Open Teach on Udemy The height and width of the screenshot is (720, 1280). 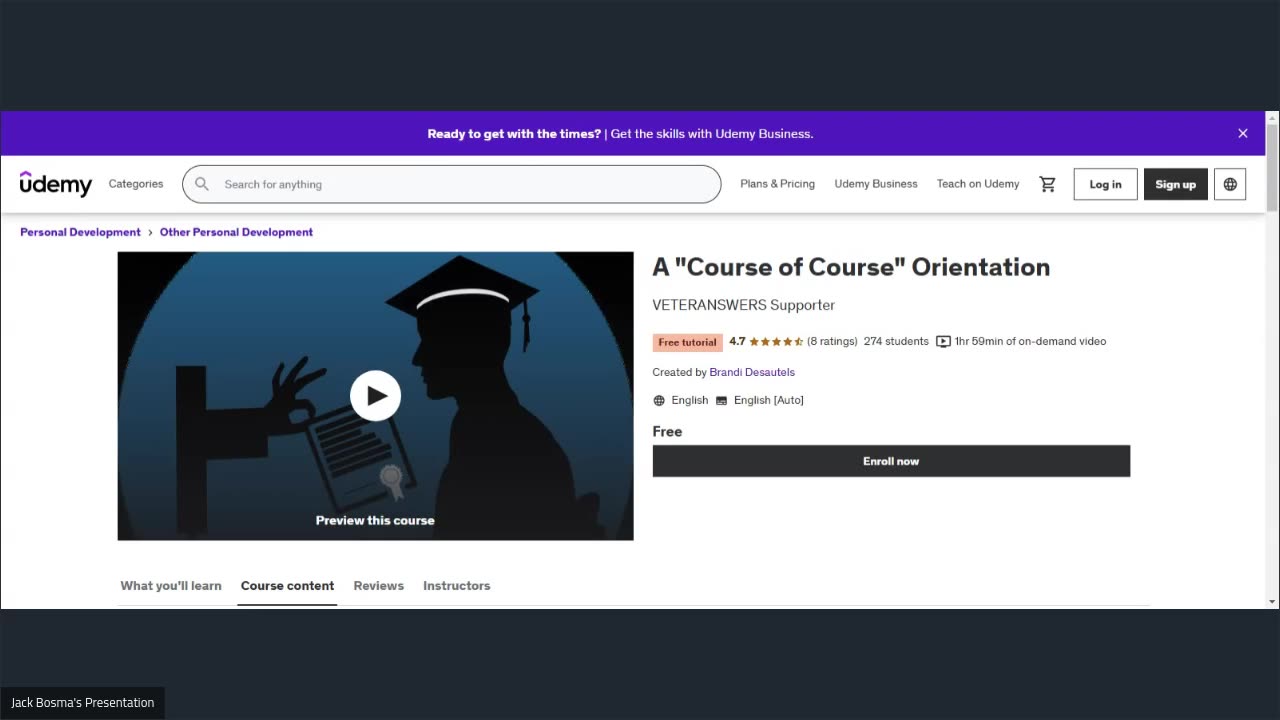coord(978,184)
